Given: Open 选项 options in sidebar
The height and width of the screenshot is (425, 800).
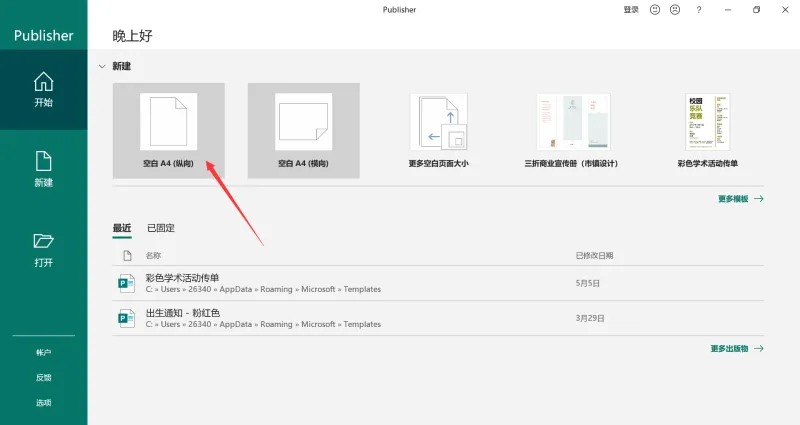Looking at the screenshot, I should click(43, 403).
